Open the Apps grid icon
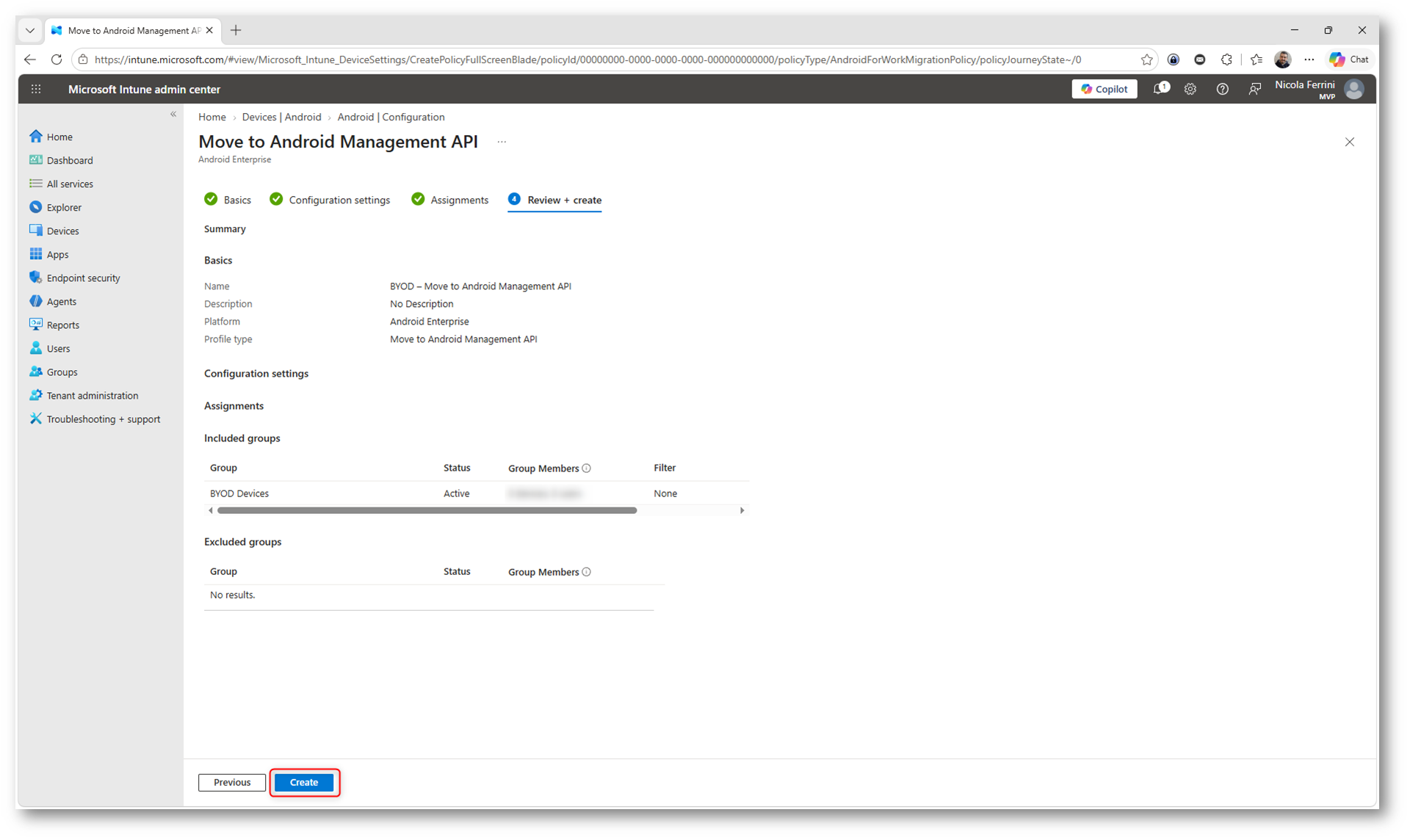This screenshot has width=1410, height=840. click(x=36, y=254)
